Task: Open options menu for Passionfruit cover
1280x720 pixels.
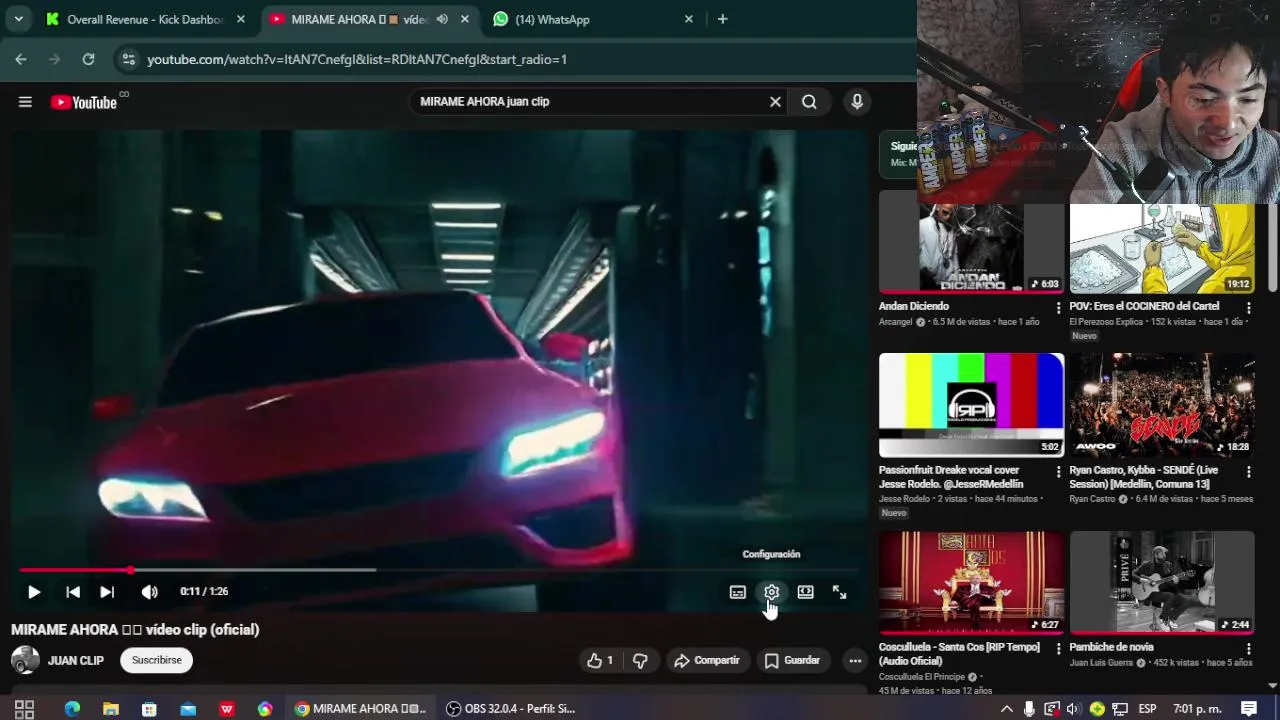Action: click(x=1058, y=471)
